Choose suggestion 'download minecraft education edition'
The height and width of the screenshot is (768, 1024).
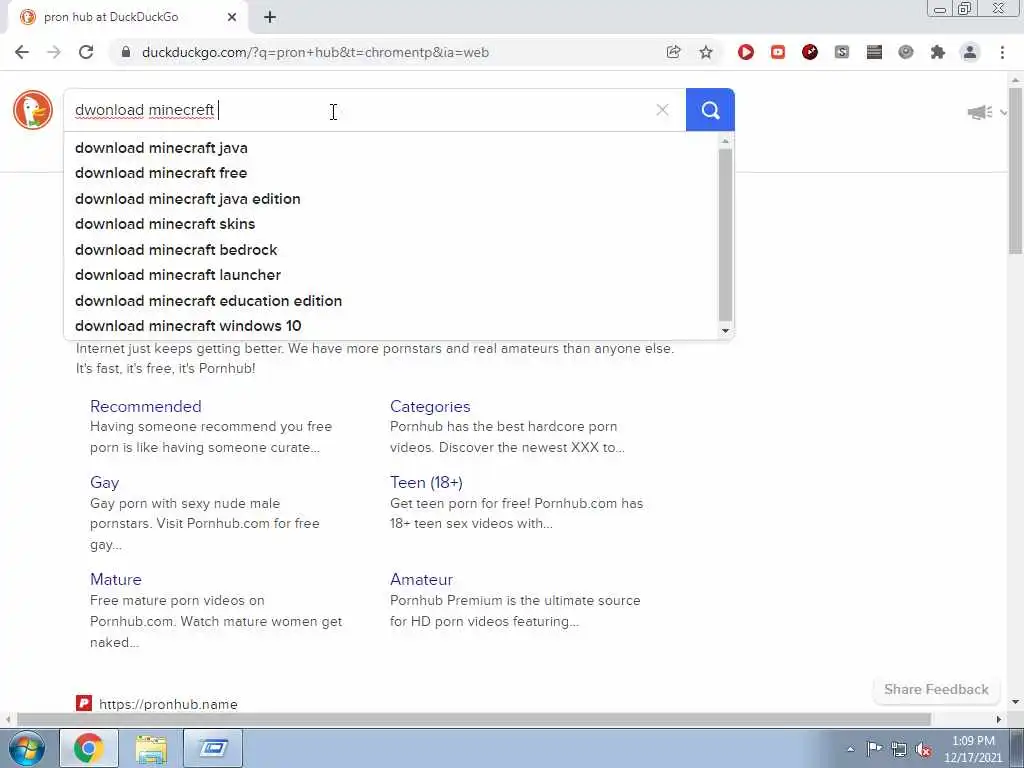(391, 300)
